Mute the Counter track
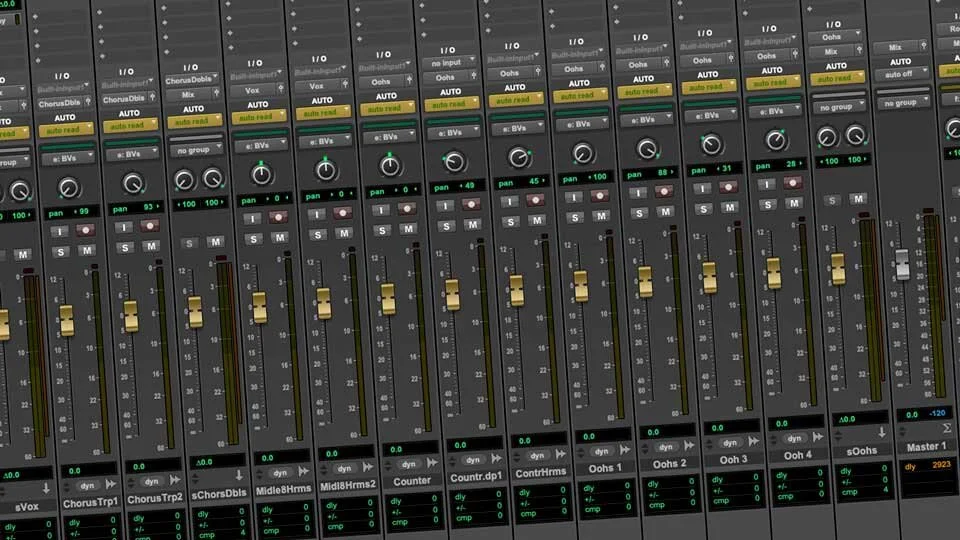Image resolution: width=960 pixels, height=540 pixels. coord(408,228)
